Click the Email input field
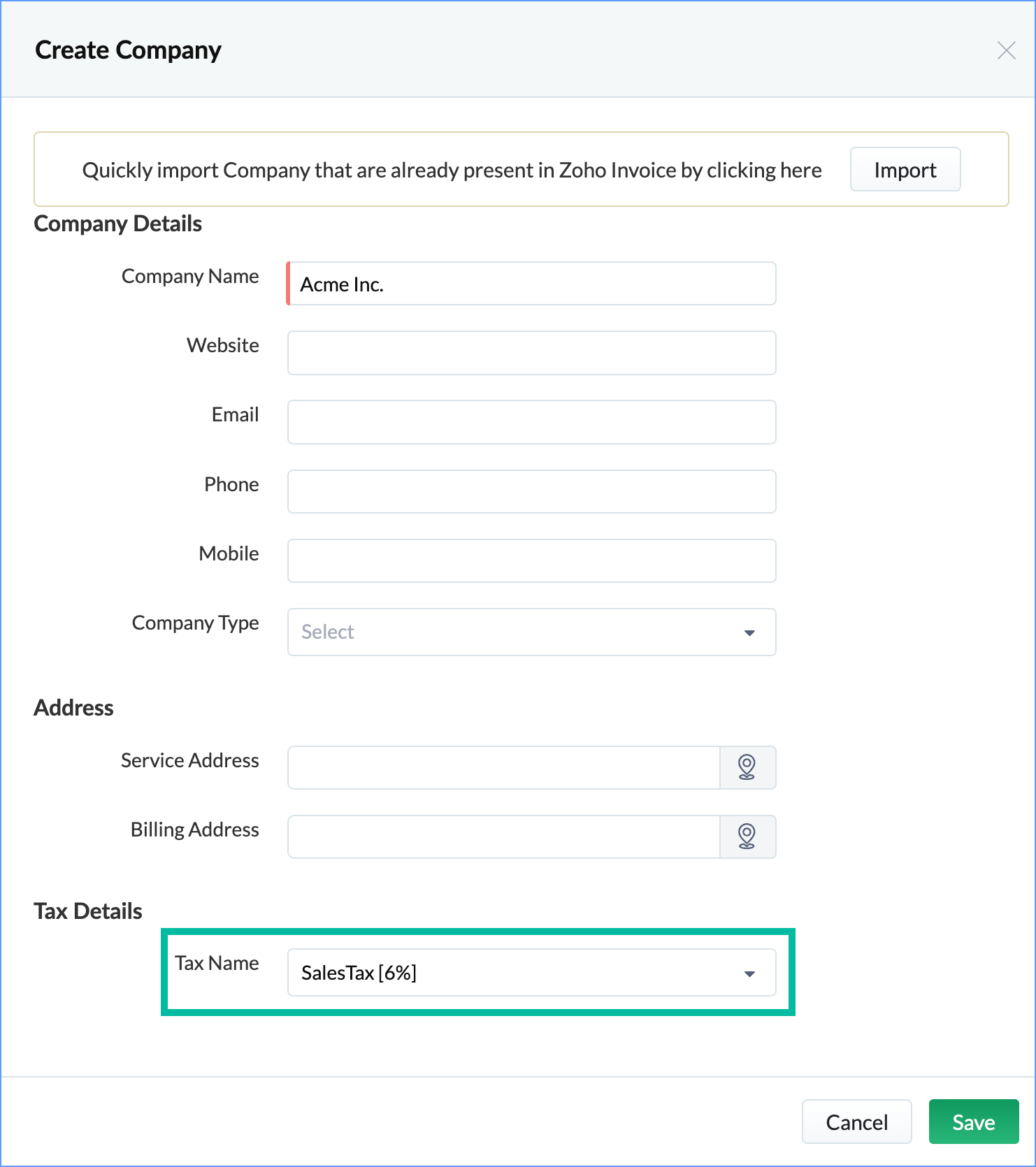The width and height of the screenshot is (1036, 1167). pos(531,422)
